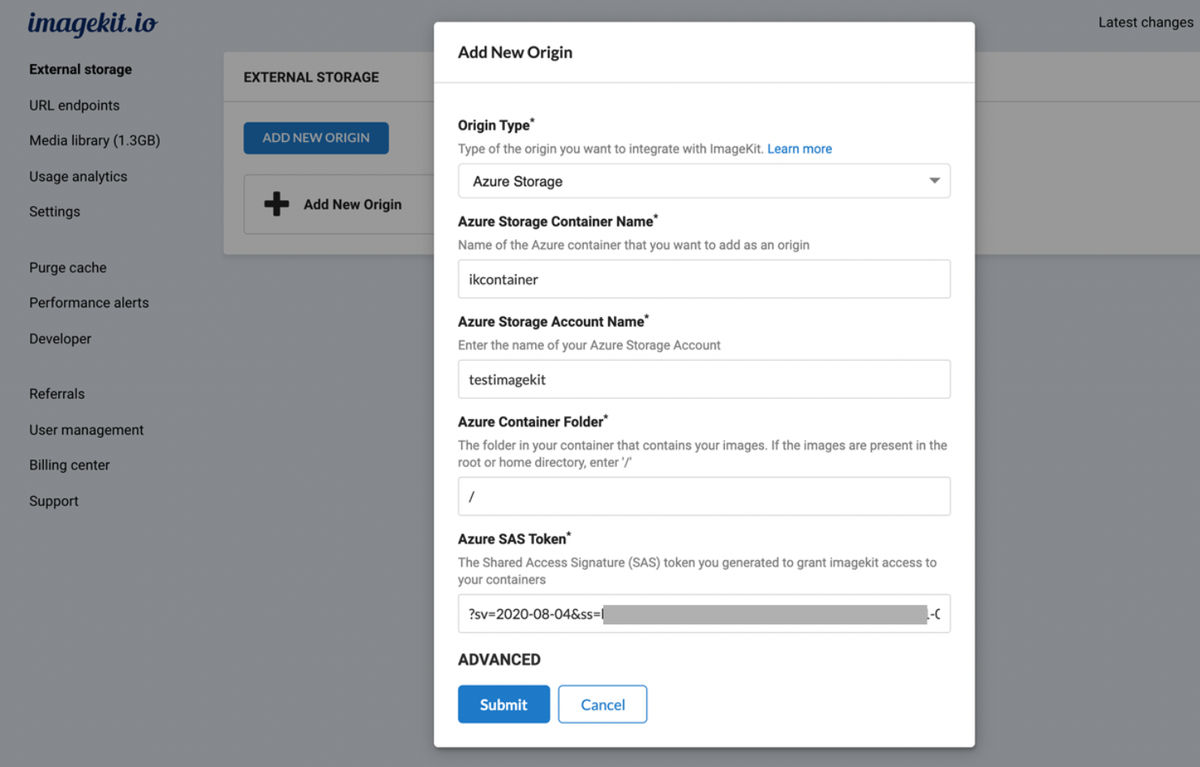The width and height of the screenshot is (1200, 767).
Task: Cancel the Add New Origin dialog
Action: tap(602, 704)
